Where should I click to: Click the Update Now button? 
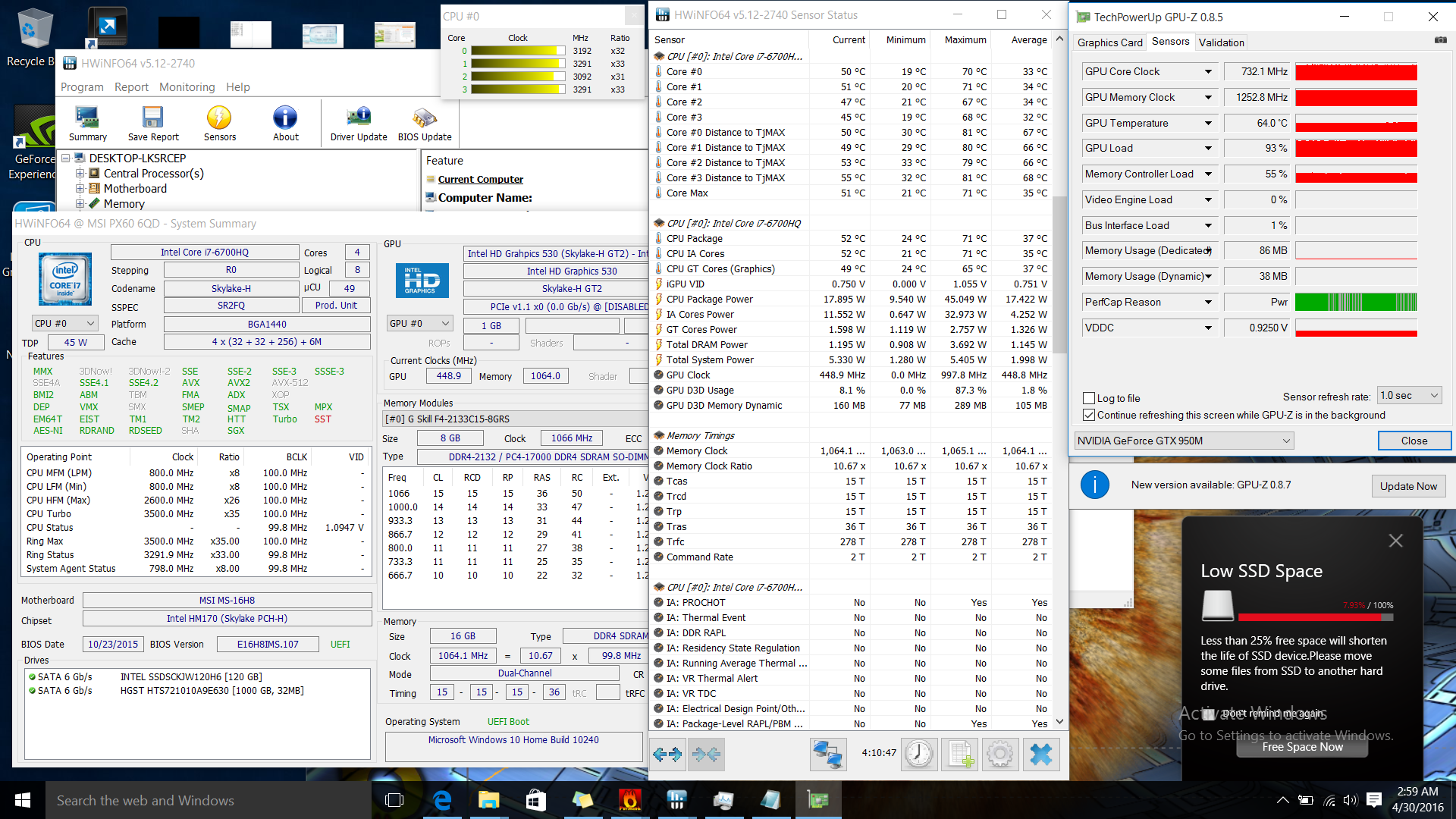coord(1408,486)
